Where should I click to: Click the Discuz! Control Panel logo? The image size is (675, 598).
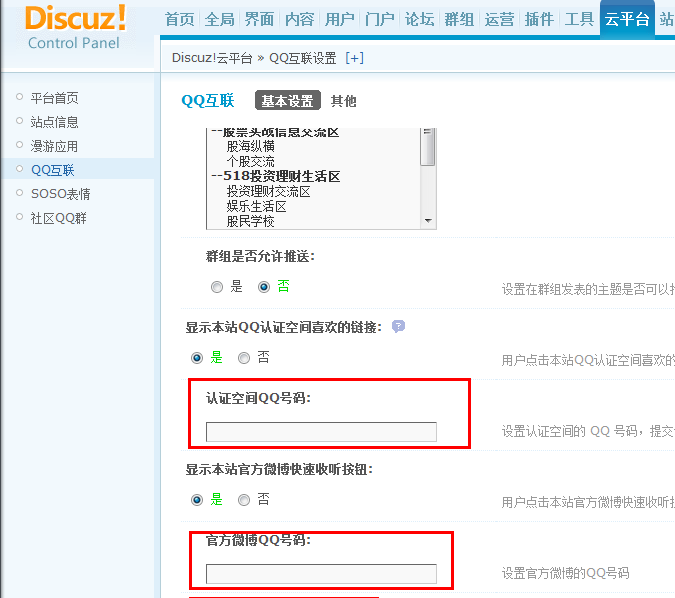(75, 28)
